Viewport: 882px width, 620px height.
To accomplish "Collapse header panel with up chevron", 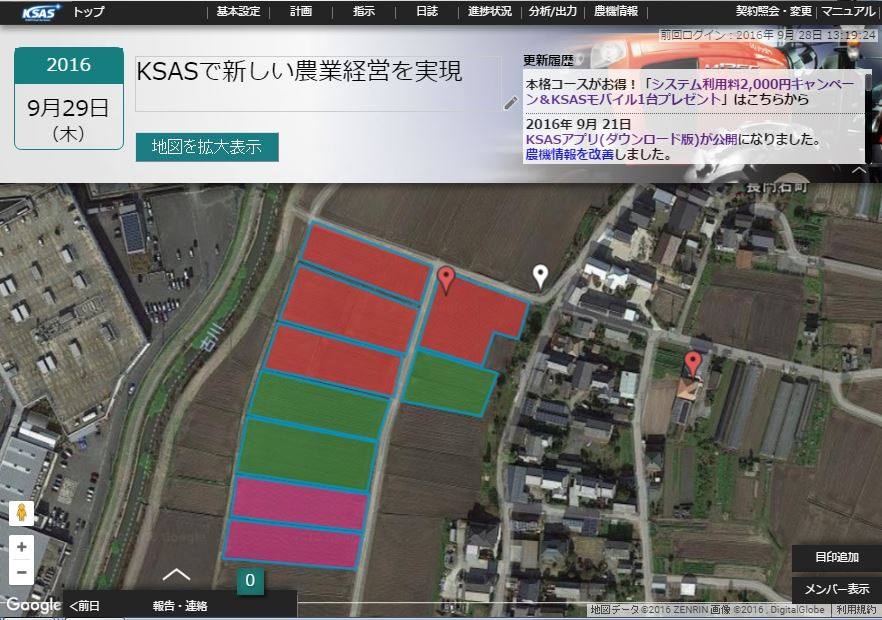I will (859, 169).
